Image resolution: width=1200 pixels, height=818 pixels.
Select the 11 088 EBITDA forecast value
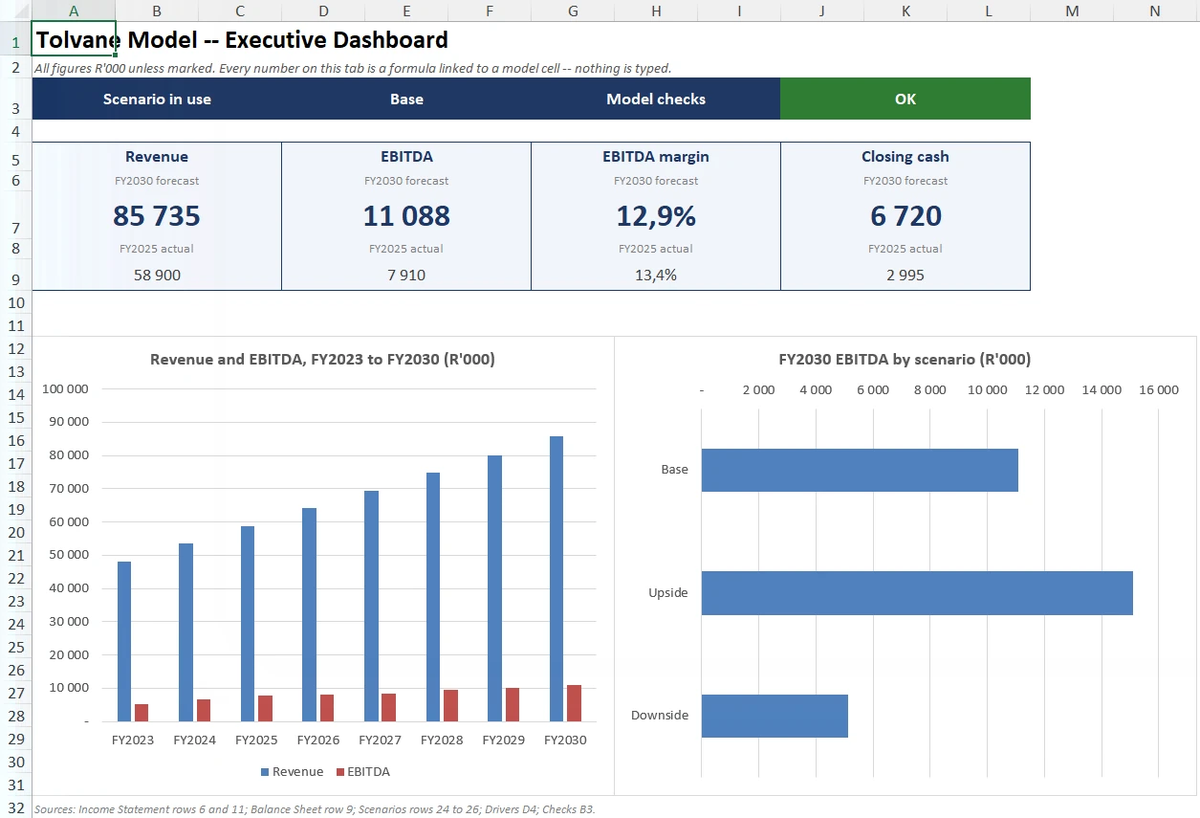(406, 216)
